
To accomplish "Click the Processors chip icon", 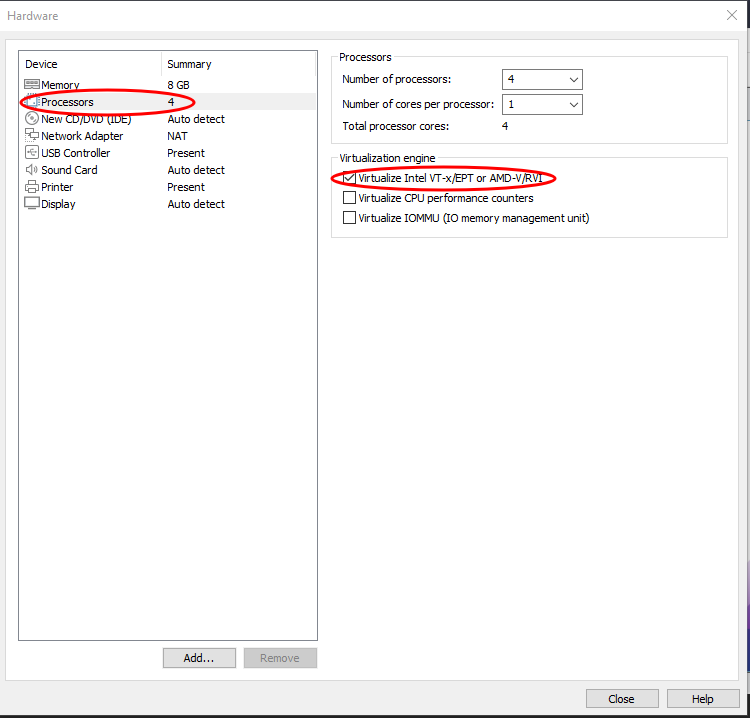I will pyautogui.click(x=32, y=101).
